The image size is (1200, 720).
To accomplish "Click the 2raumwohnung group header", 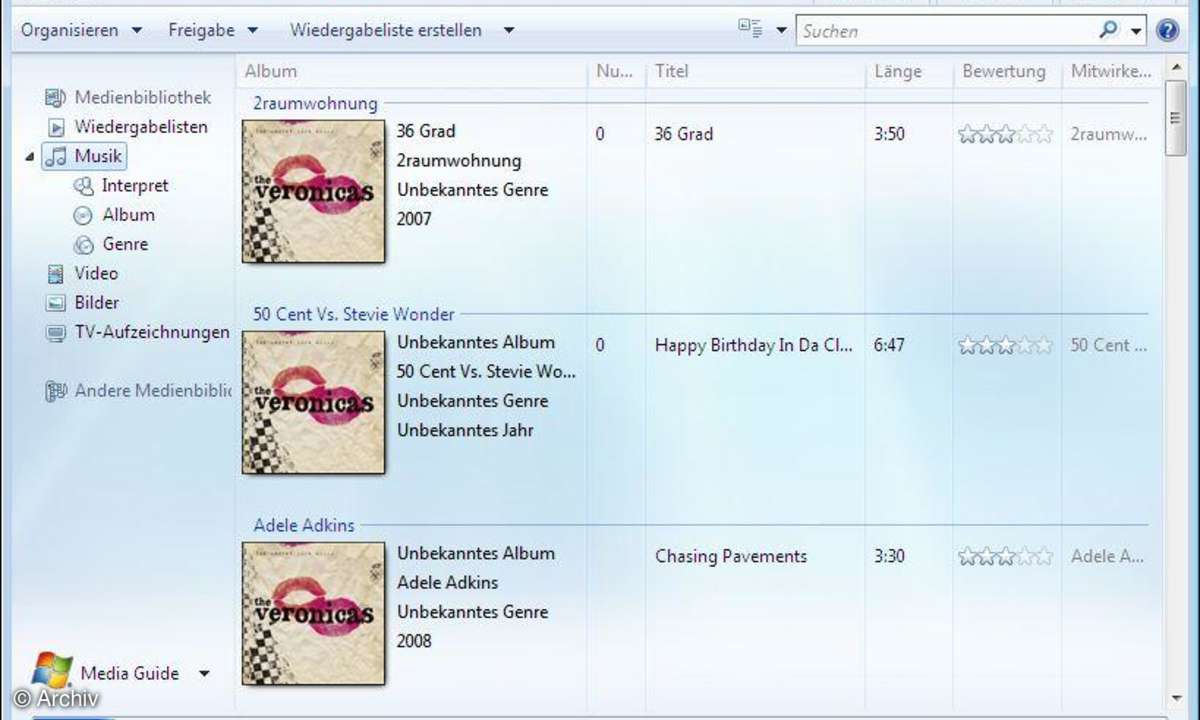I will 315,103.
